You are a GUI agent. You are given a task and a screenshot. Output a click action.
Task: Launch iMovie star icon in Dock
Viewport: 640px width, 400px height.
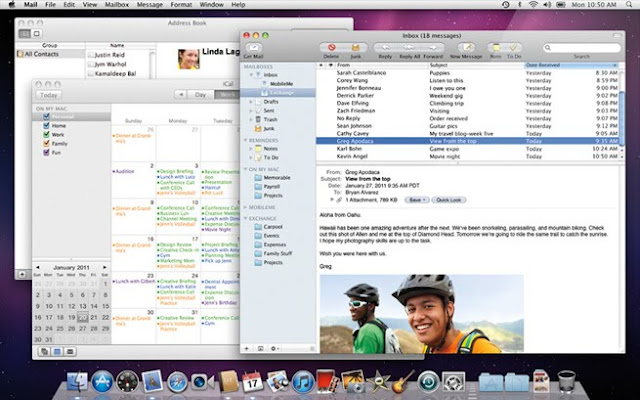coord(378,382)
